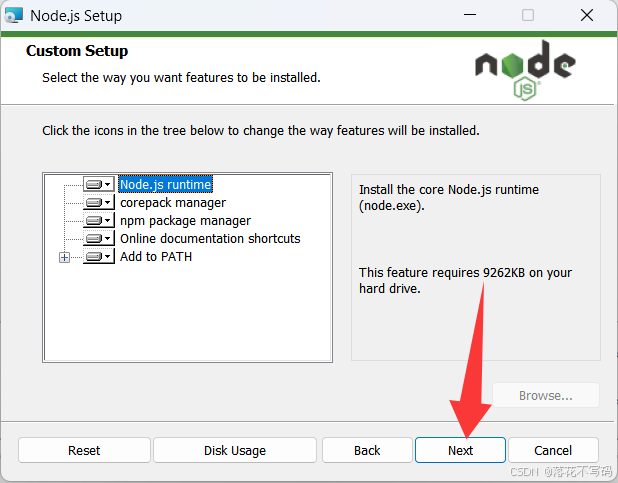Select the Node.js runtime feature
Screen dimensions: 618x483
click(x=166, y=185)
